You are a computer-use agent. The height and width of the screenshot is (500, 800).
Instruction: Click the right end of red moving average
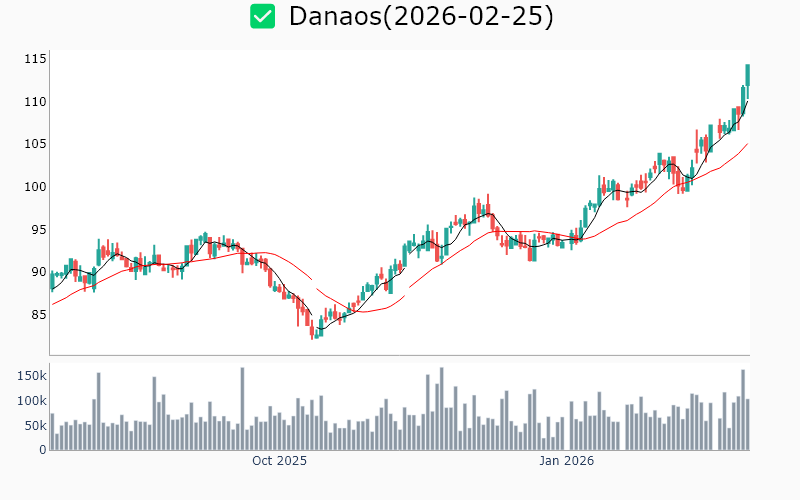tap(747, 144)
